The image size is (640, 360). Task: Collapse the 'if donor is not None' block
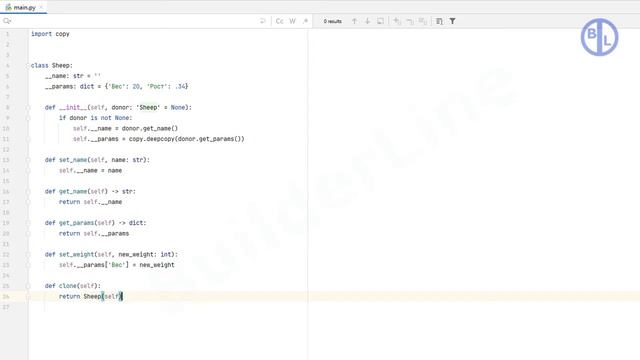[28, 118]
